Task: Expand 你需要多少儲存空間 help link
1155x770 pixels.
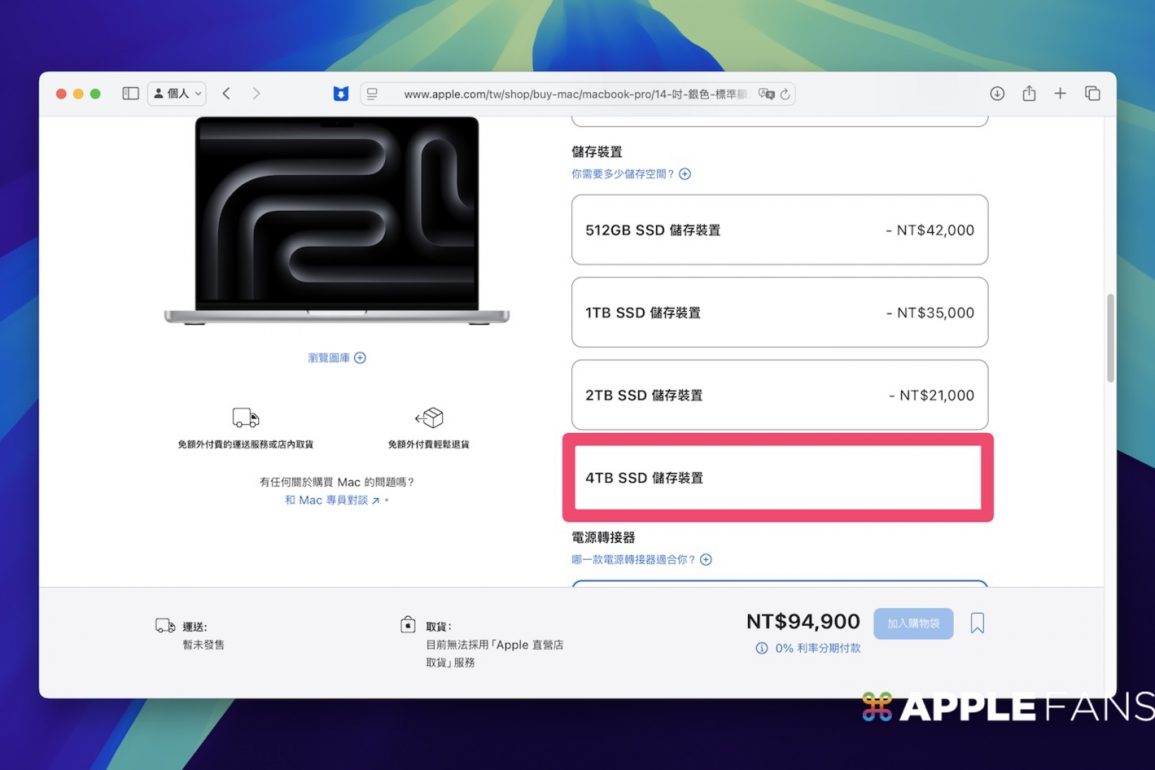Action: point(631,174)
